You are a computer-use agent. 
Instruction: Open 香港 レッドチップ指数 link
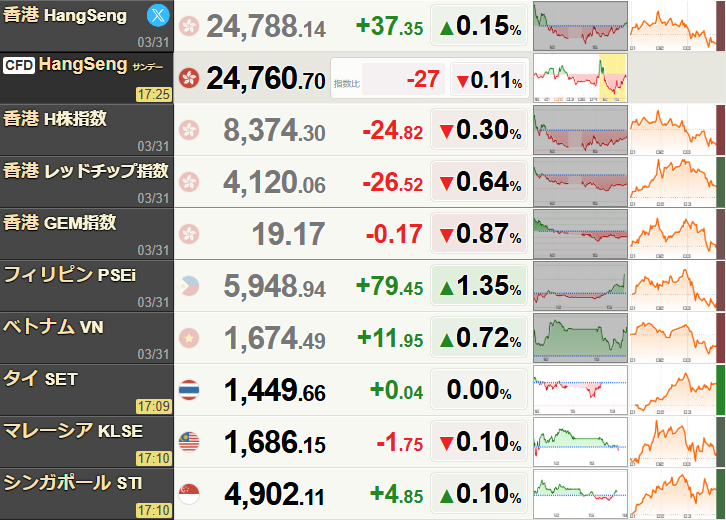(x=86, y=171)
